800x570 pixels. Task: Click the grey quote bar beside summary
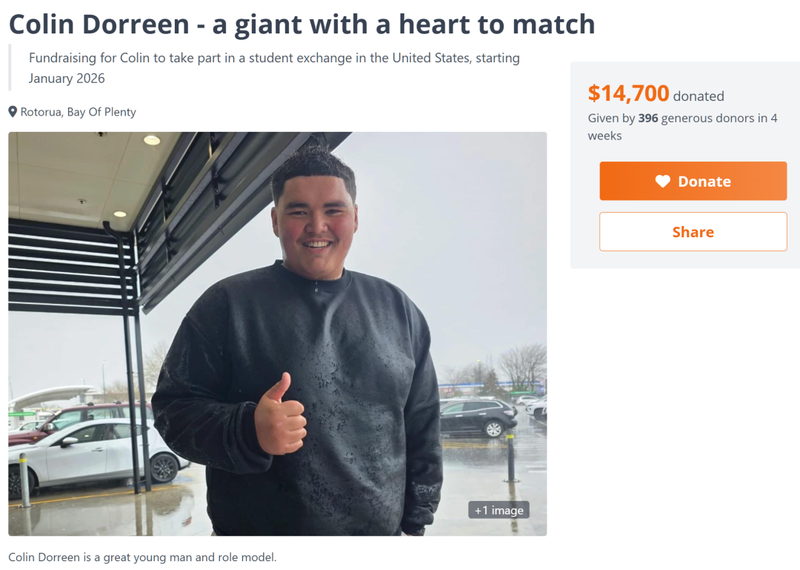[10, 67]
